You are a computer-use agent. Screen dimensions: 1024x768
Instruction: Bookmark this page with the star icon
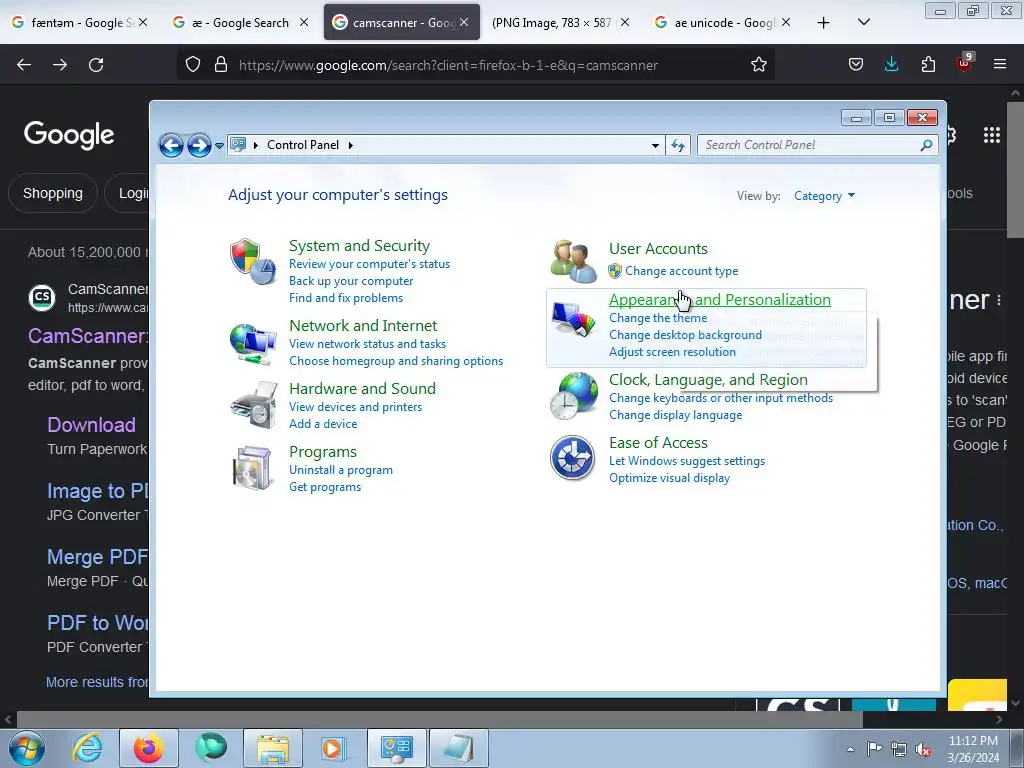pyautogui.click(x=758, y=65)
